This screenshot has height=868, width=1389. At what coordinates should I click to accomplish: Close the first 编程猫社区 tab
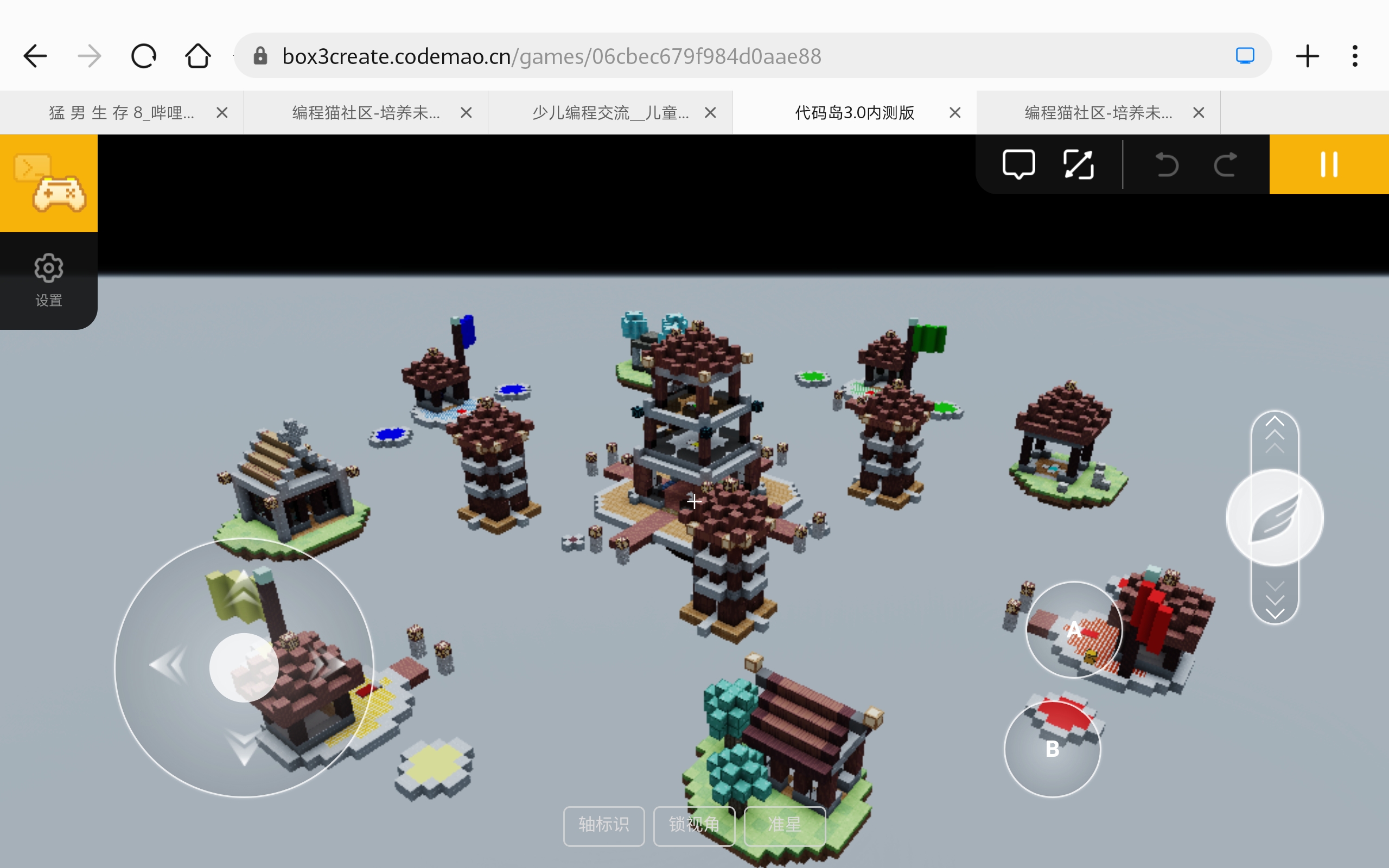pyautogui.click(x=466, y=112)
